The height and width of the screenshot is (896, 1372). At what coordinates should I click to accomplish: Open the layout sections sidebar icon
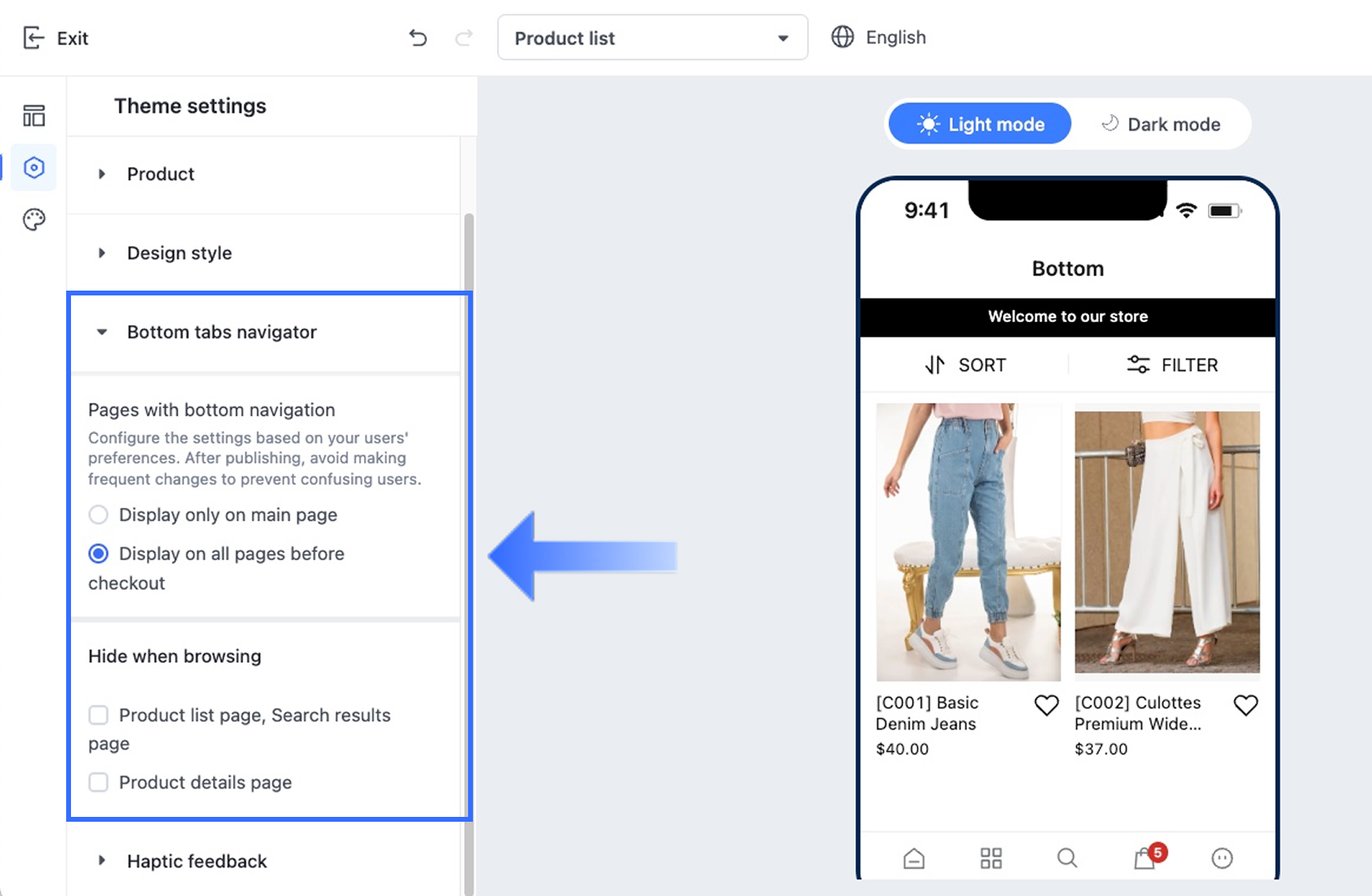[x=34, y=115]
